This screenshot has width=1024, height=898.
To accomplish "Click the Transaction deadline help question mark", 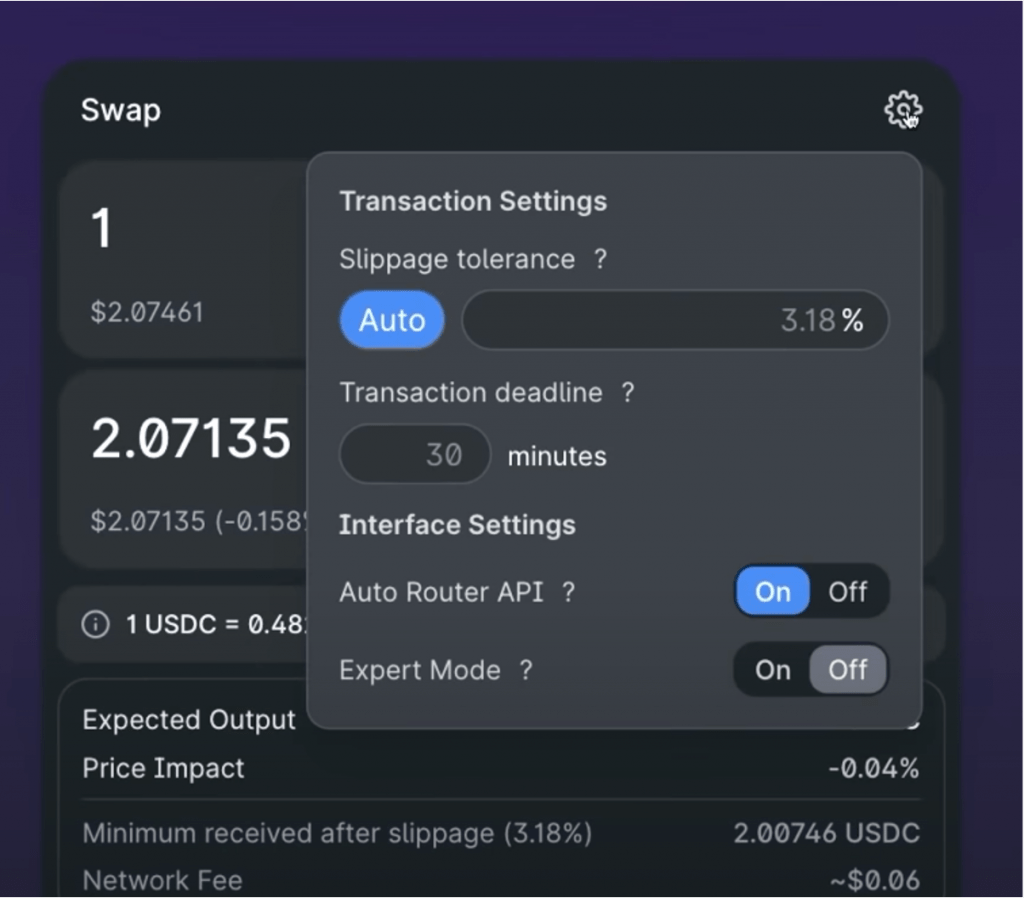I will 627,392.
